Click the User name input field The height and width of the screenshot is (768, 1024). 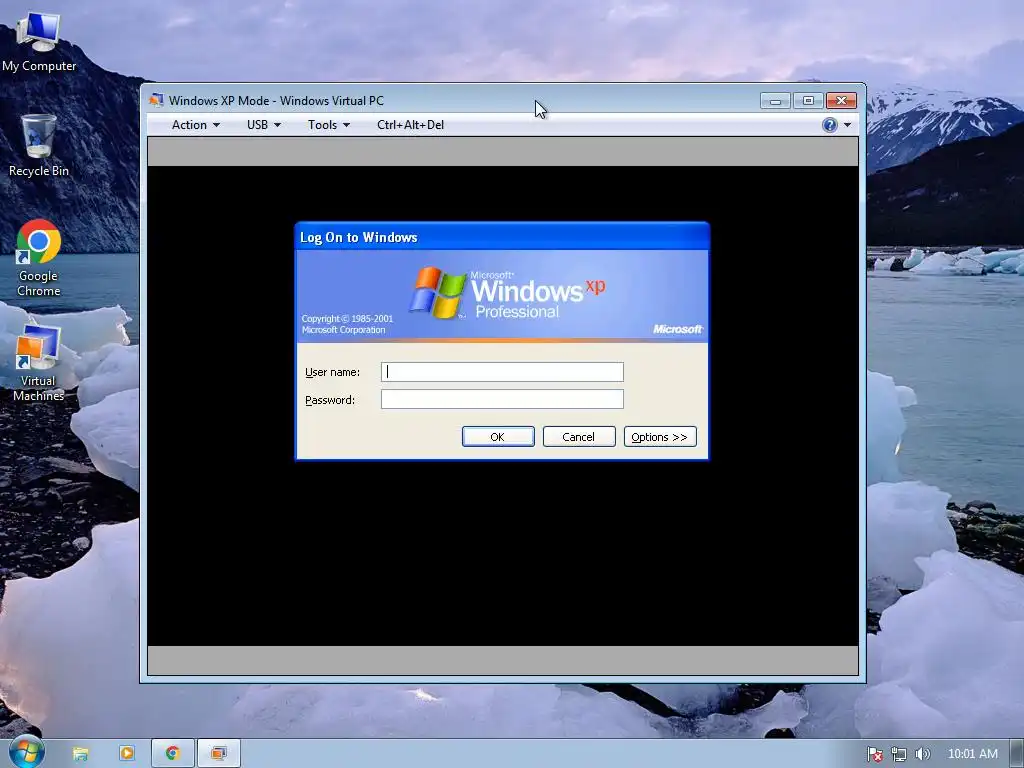[502, 372]
